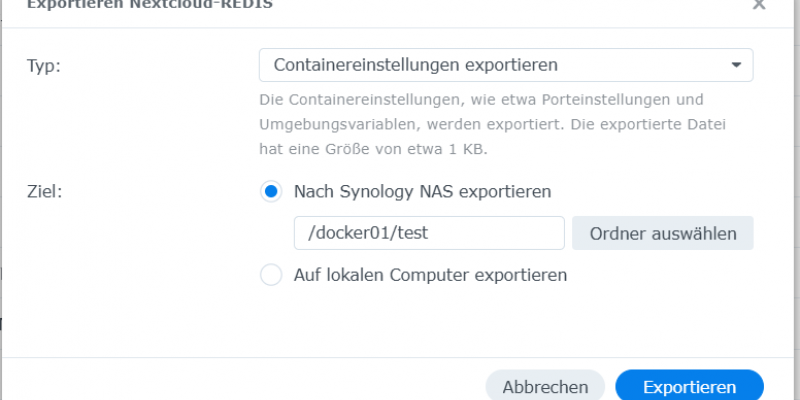Click the text label Nach Synology NAS exportieren
The height and width of the screenshot is (400, 800).
point(422,191)
